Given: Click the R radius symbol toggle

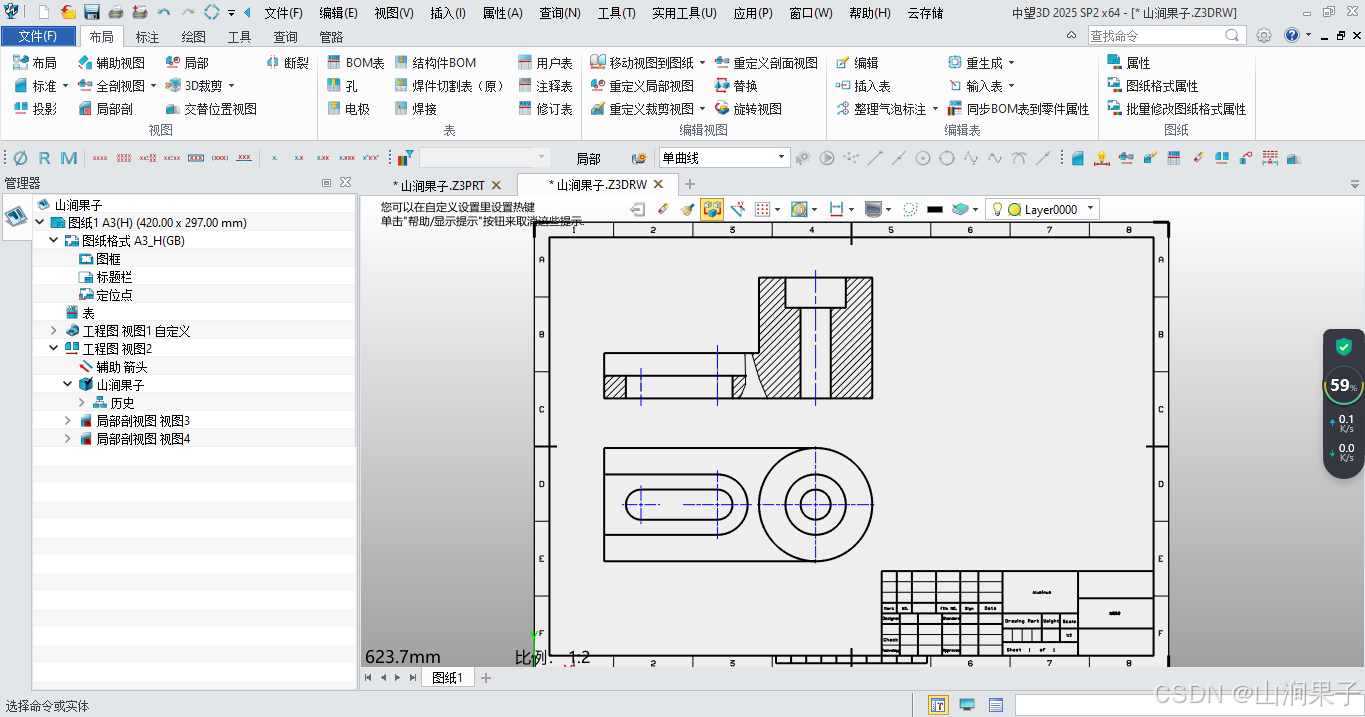Looking at the screenshot, I should click(x=44, y=158).
